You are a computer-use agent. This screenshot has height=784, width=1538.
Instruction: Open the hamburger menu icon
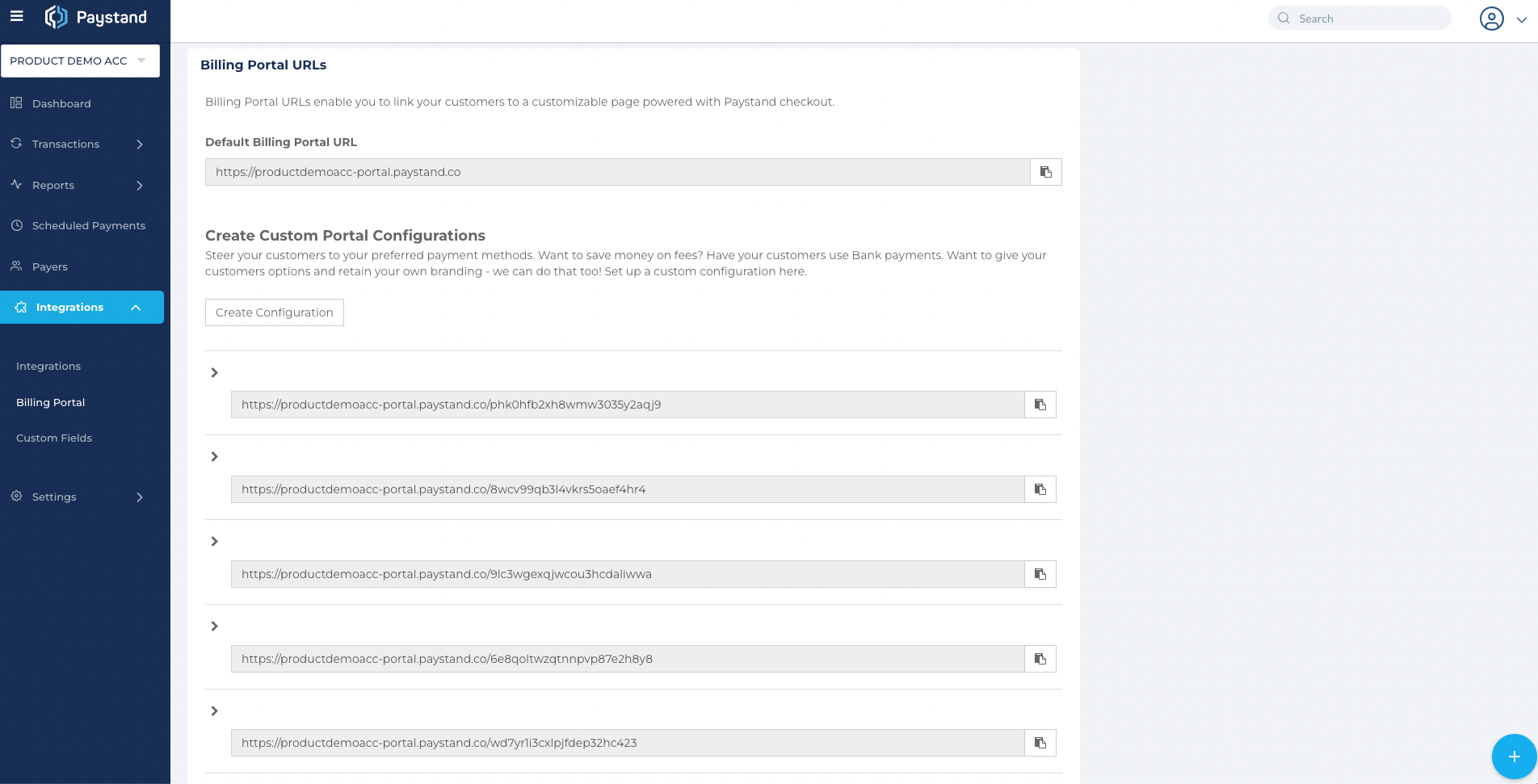(16, 15)
